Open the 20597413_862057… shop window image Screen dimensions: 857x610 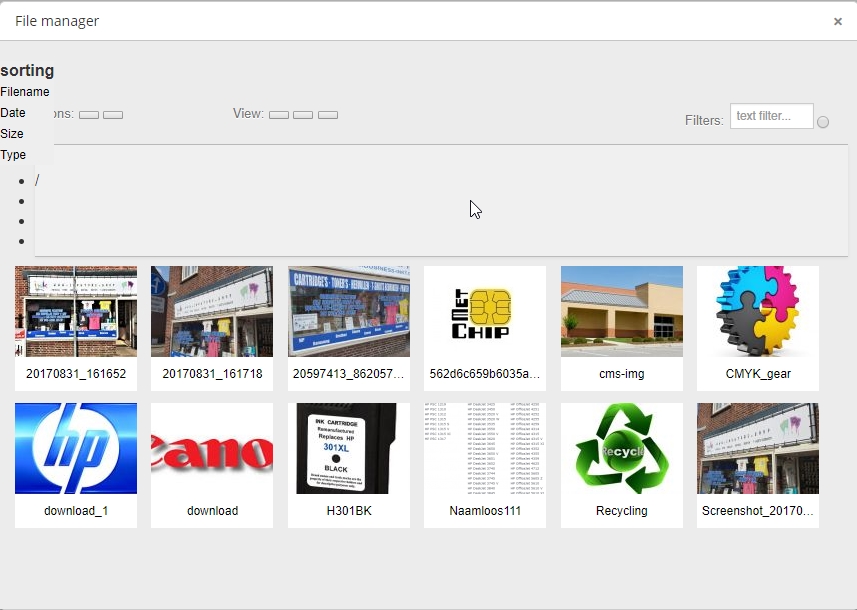pos(349,312)
